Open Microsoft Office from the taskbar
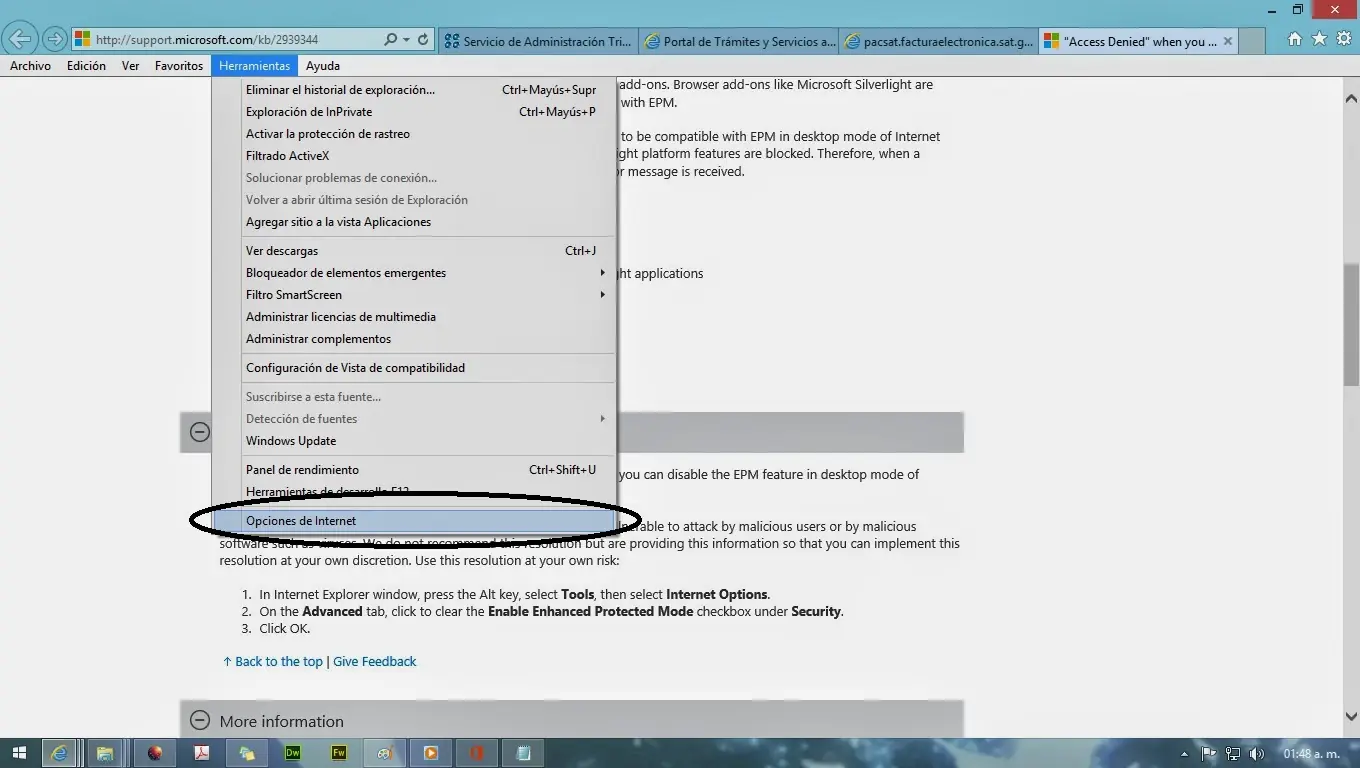Image resolution: width=1360 pixels, height=768 pixels. tap(477, 753)
